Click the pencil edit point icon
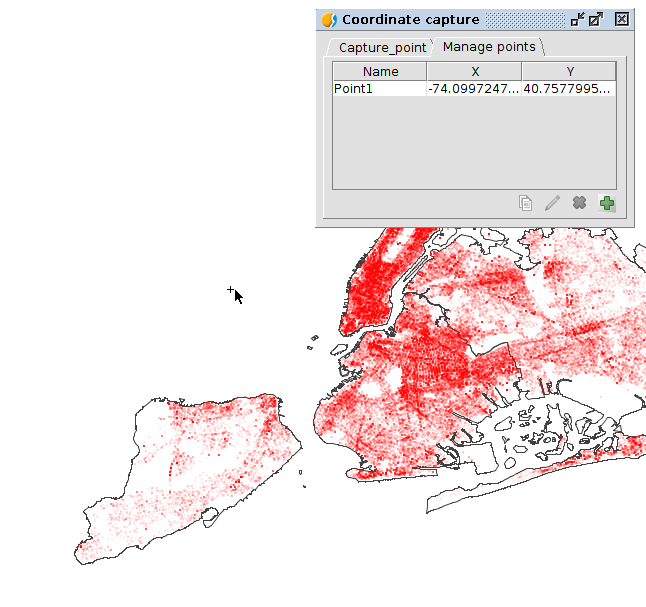 [x=552, y=203]
